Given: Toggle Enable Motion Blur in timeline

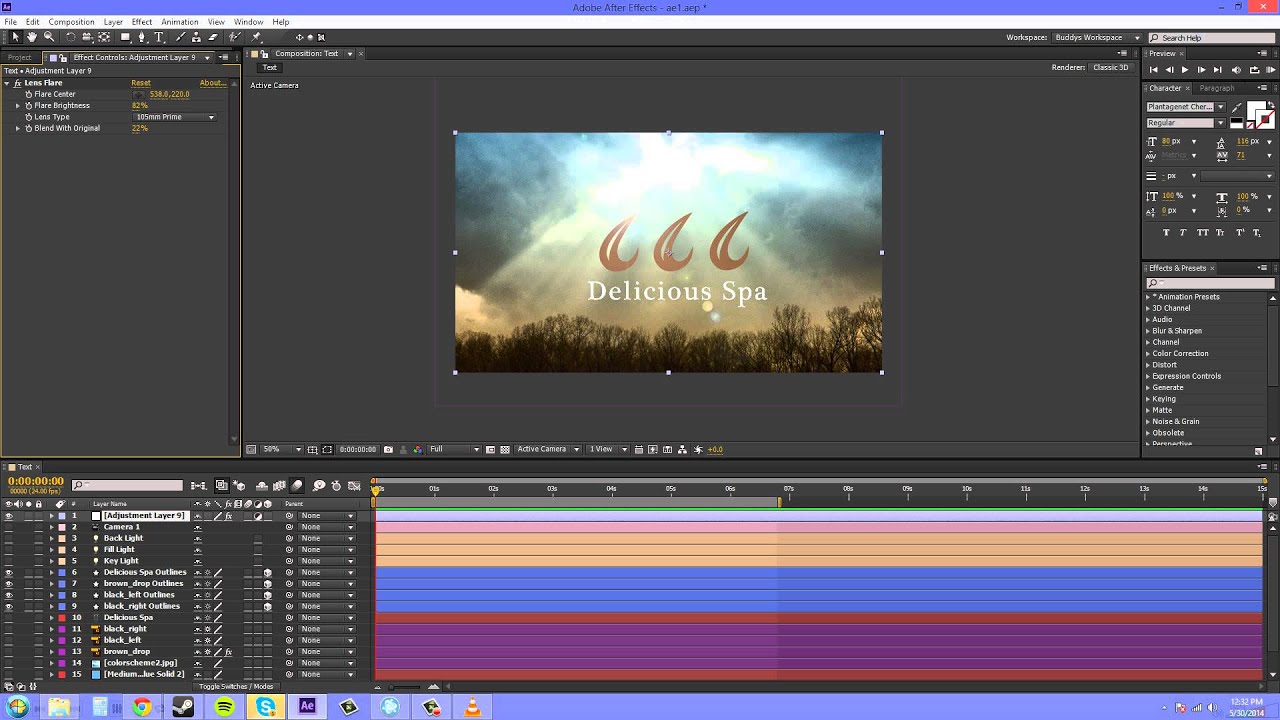Looking at the screenshot, I should click(x=296, y=486).
